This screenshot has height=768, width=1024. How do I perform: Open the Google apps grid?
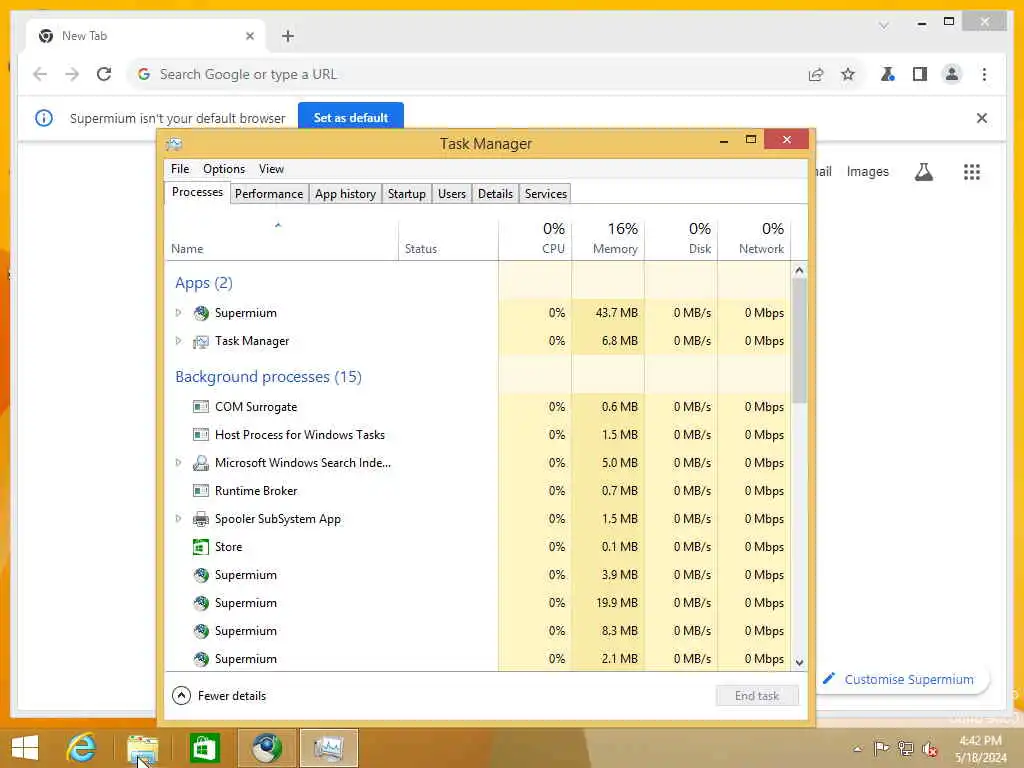click(972, 172)
